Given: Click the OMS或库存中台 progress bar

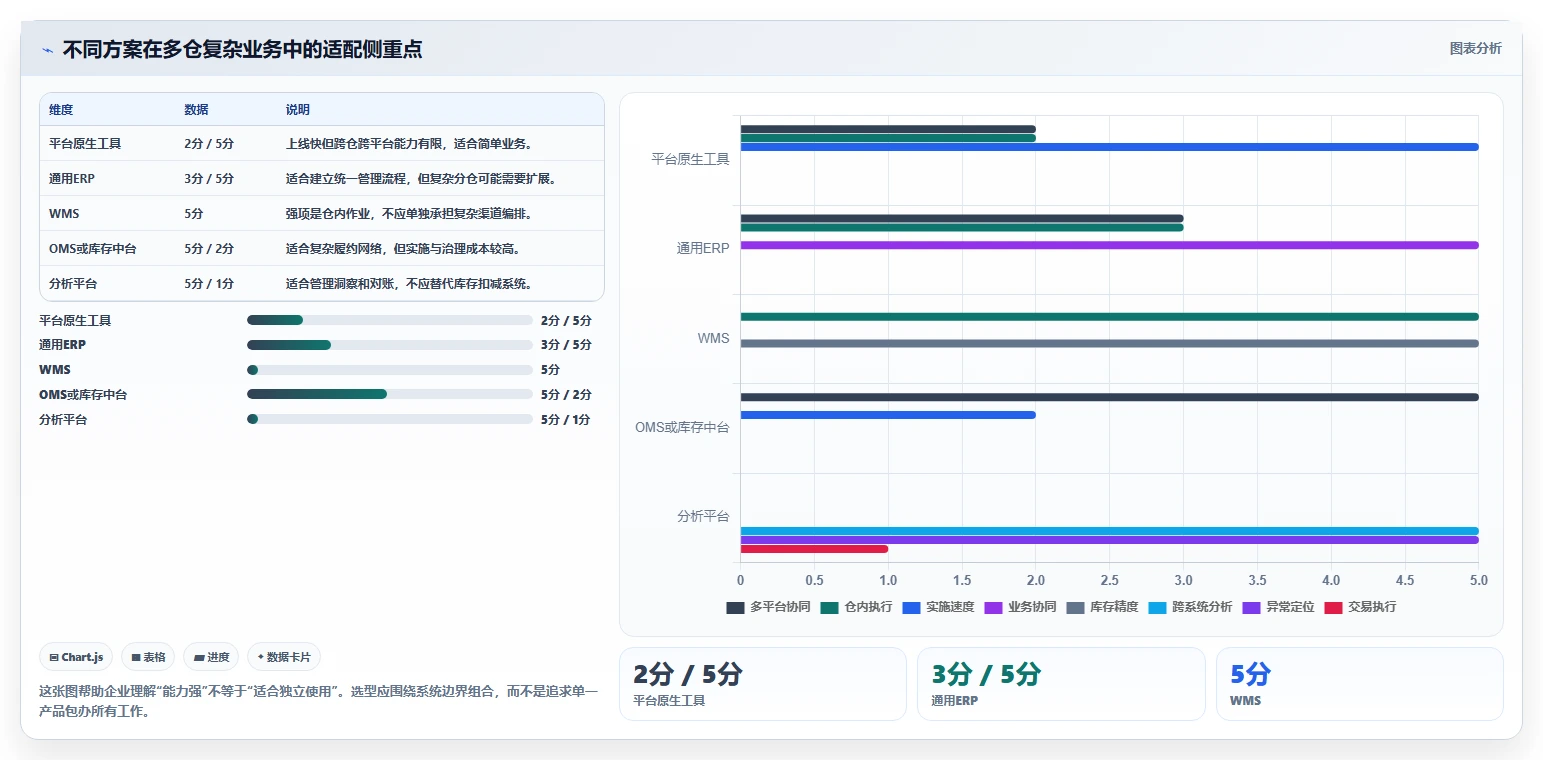Looking at the screenshot, I should [x=390, y=394].
